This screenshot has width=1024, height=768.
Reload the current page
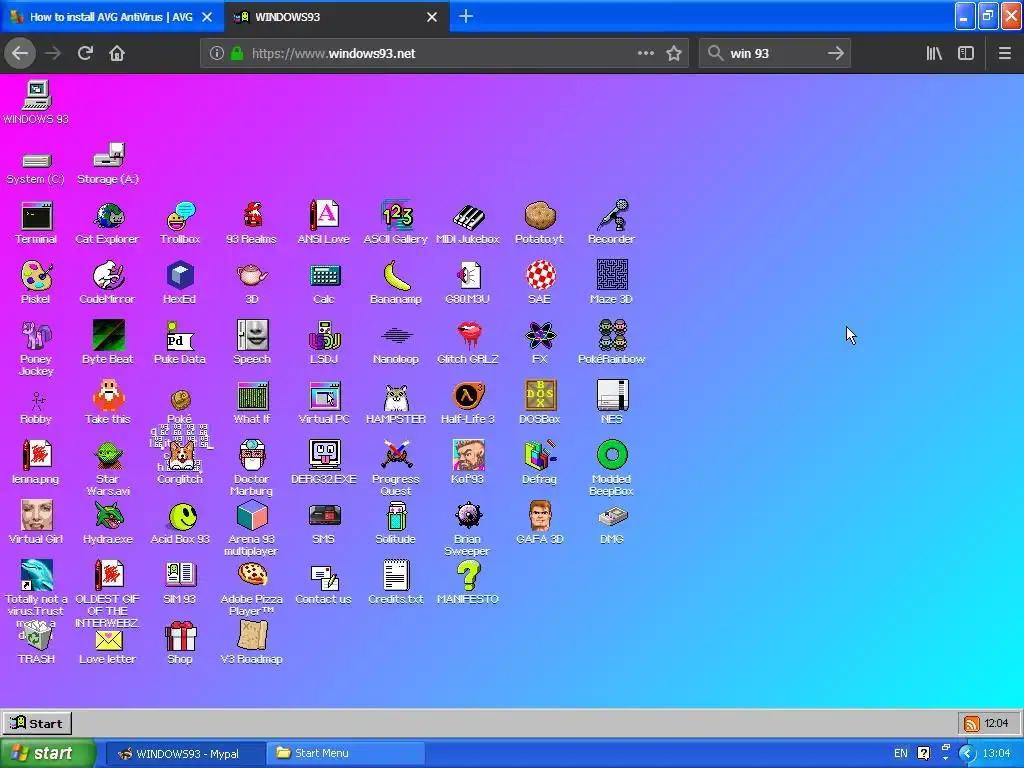click(85, 53)
